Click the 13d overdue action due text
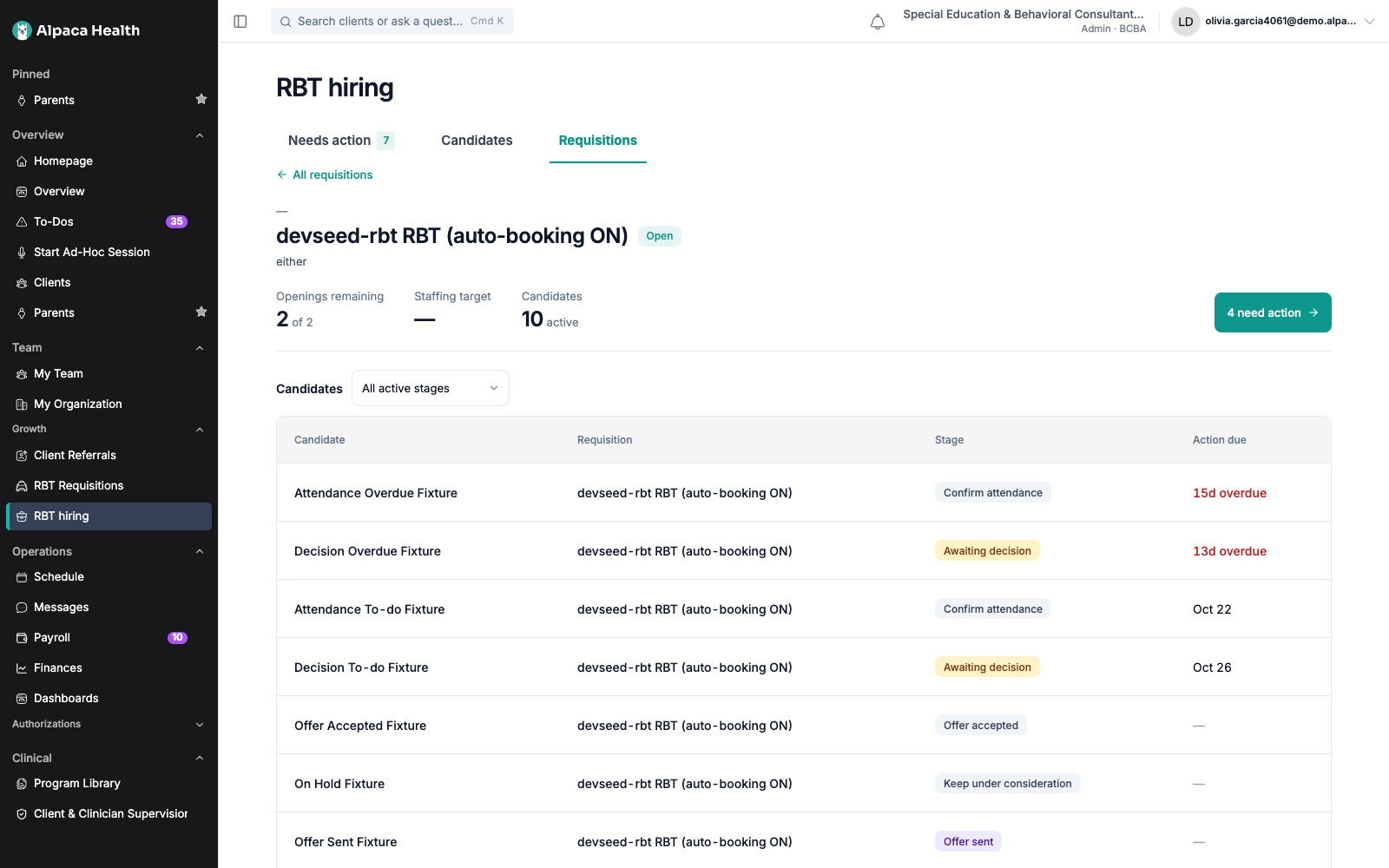Viewport: 1389px width, 868px height. point(1229,551)
